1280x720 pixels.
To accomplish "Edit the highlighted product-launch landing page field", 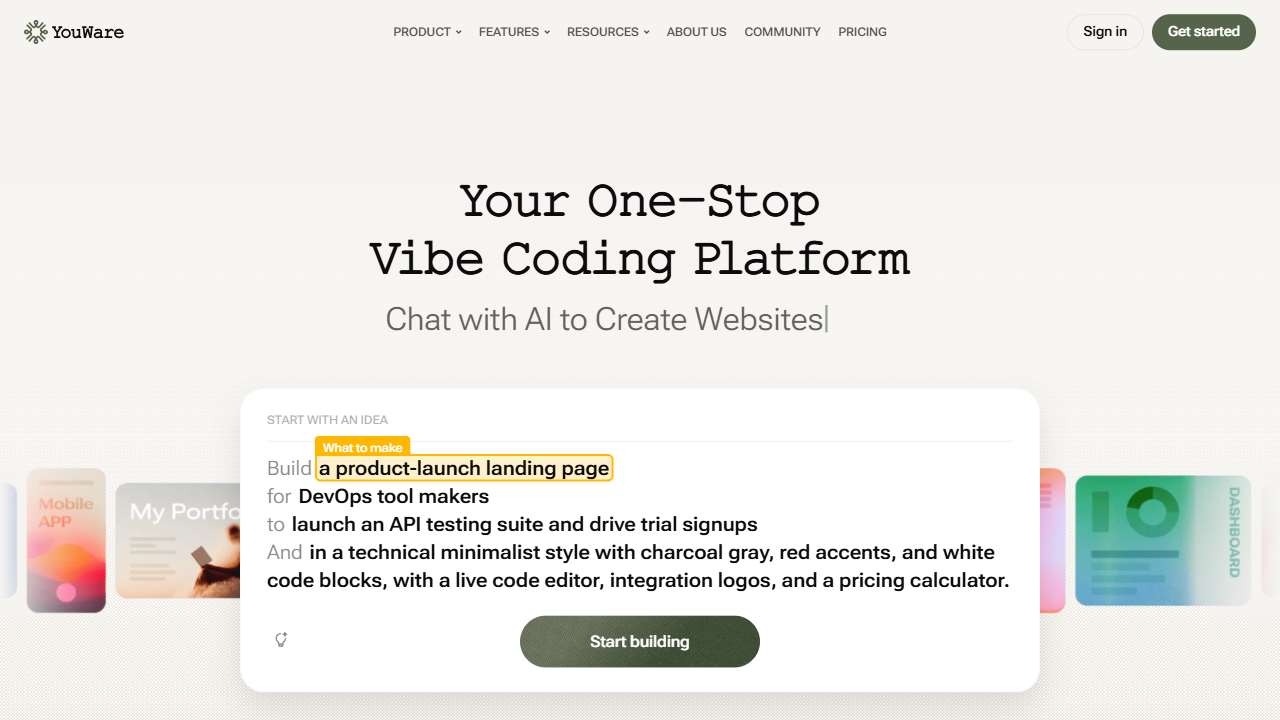I will [464, 468].
